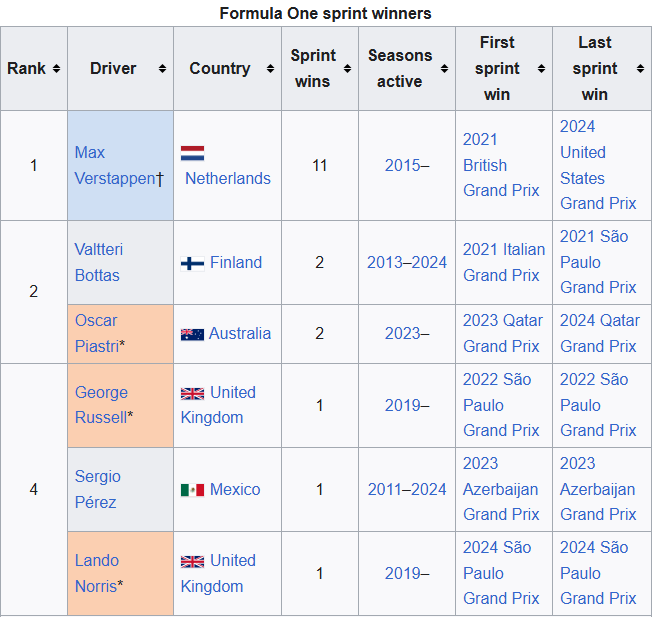Open Sergio Pérez 2011–2024 seasons link
Screen dimensions: 653x617
[x=407, y=490]
